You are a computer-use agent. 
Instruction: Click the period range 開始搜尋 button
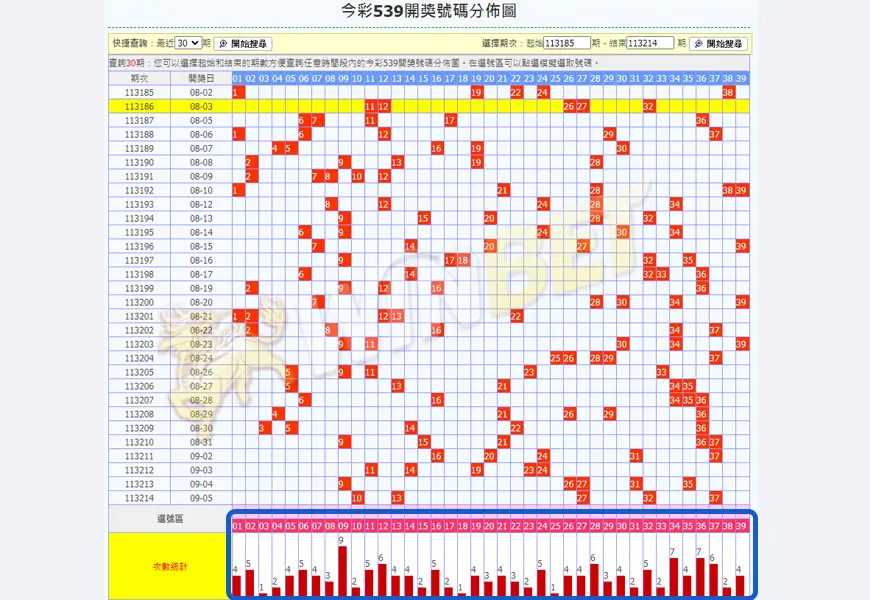point(718,44)
